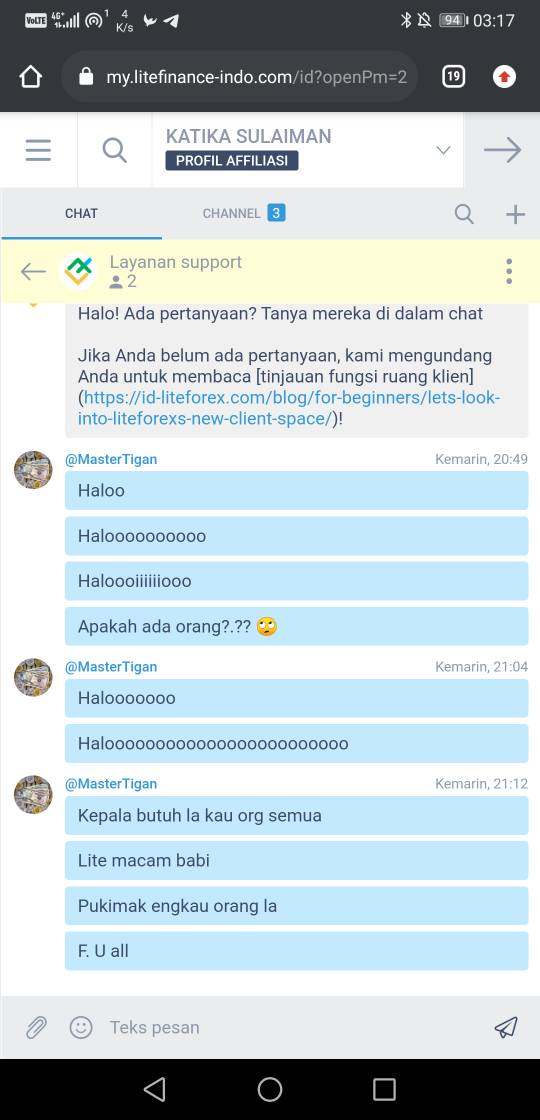This screenshot has width=540, height=1120.
Task: Open the hamburger menu
Action: tap(38, 150)
